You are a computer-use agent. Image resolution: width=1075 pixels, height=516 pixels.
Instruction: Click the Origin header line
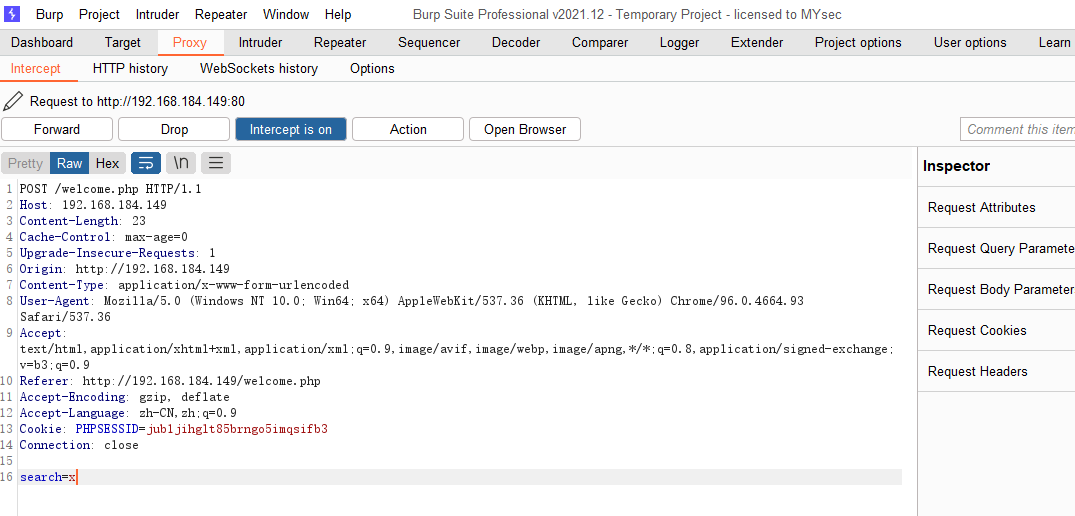125,269
